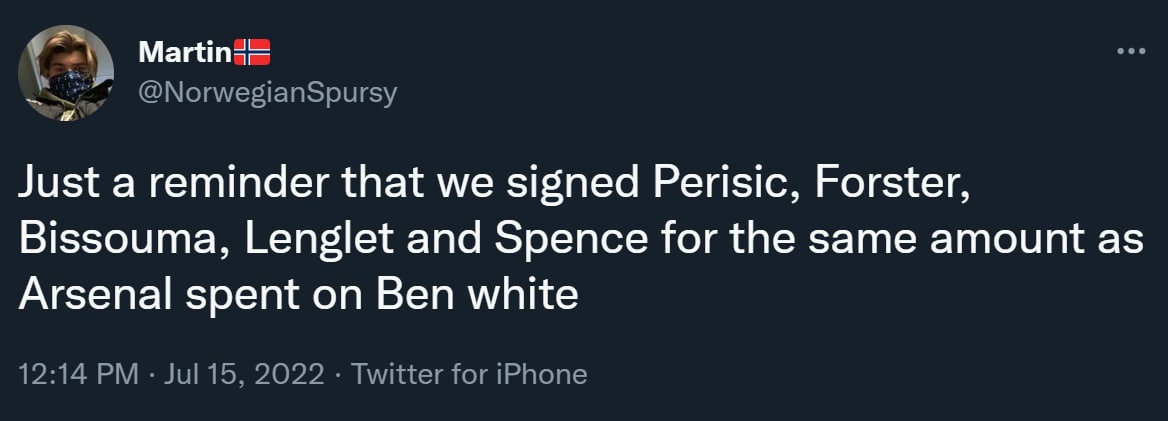This screenshot has width=1168, height=421.
Task: Click Martin's profile avatar photo
Action: pos(66,73)
